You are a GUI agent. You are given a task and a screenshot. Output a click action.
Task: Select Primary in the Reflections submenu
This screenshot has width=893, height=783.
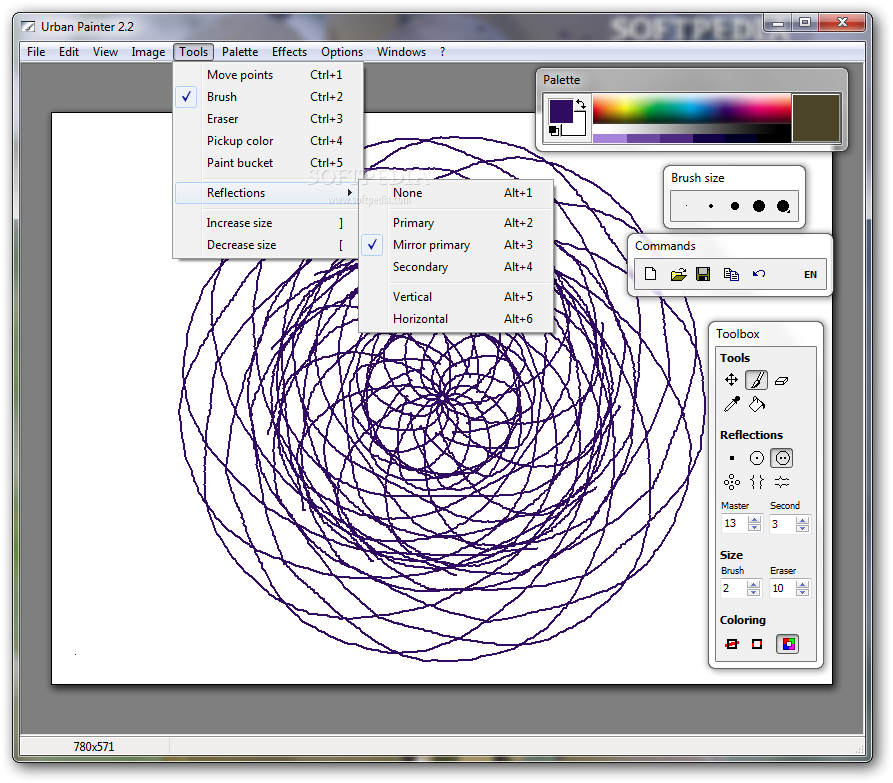[457, 223]
